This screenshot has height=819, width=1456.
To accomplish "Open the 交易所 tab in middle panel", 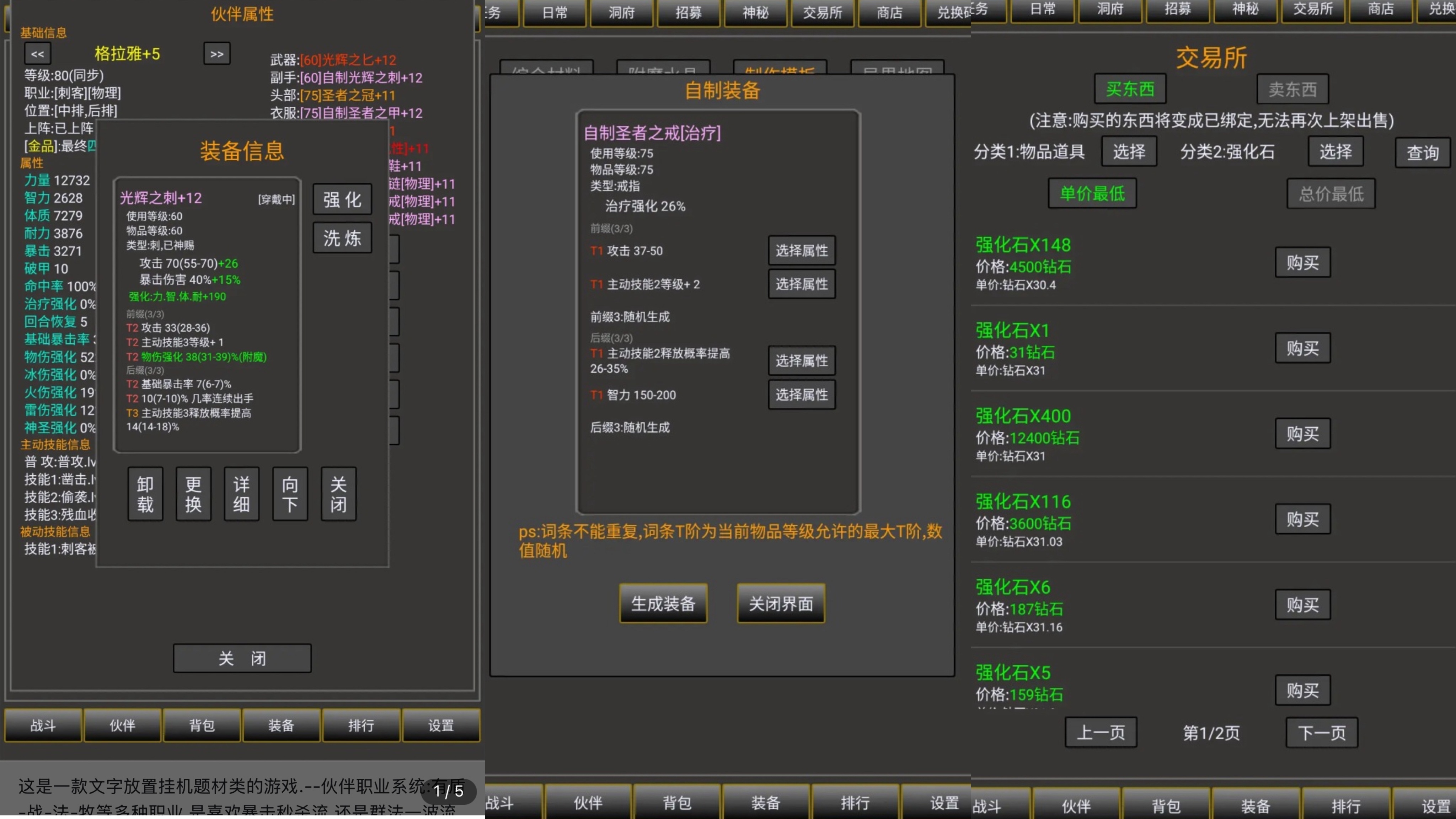I will (x=822, y=12).
